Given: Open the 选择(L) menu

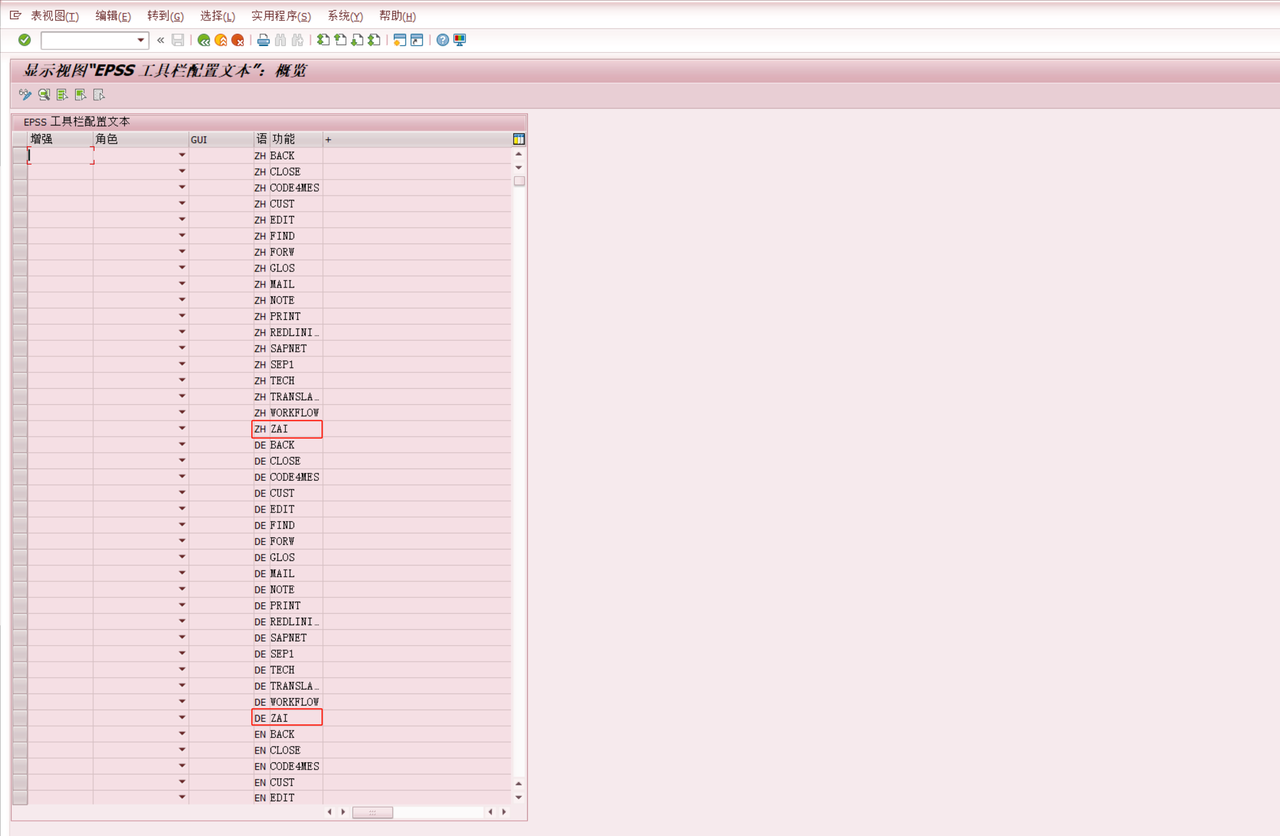Looking at the screenshot, I should click(x=217, y=16).
